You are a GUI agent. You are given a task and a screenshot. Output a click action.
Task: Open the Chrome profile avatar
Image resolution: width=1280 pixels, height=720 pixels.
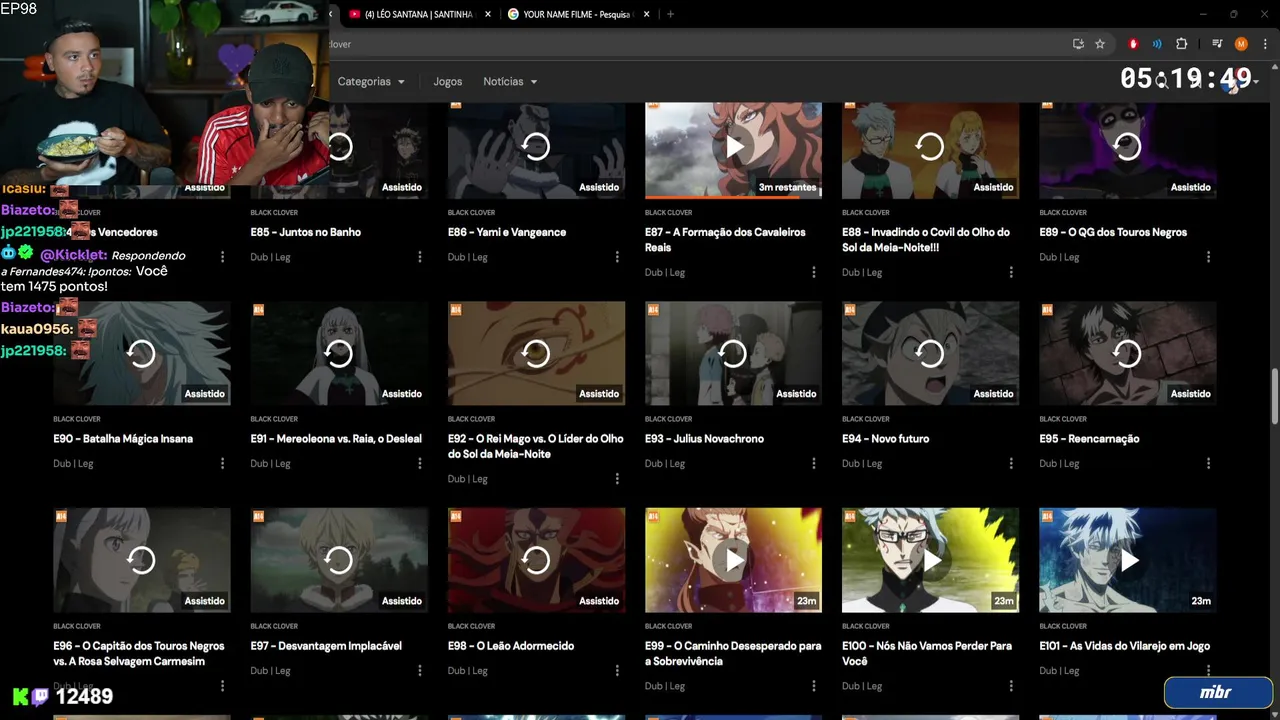(x=1241, y=44)
